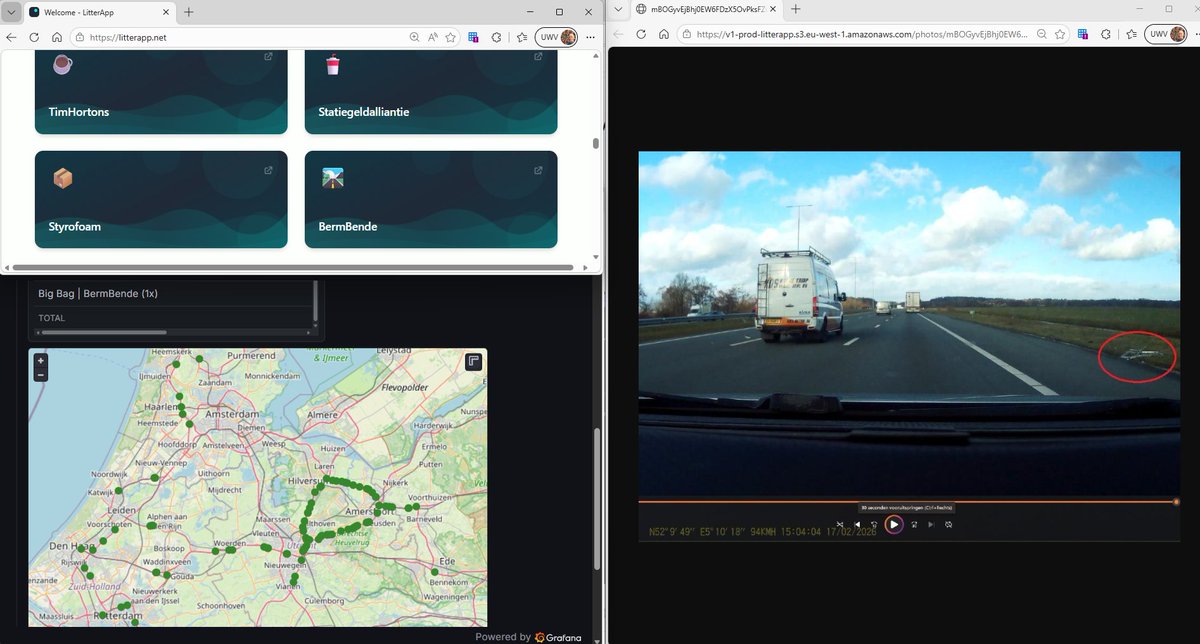The image size is (1200, 644).
Task: Open a new tab in amazonaws window
Action: point(796,9)
